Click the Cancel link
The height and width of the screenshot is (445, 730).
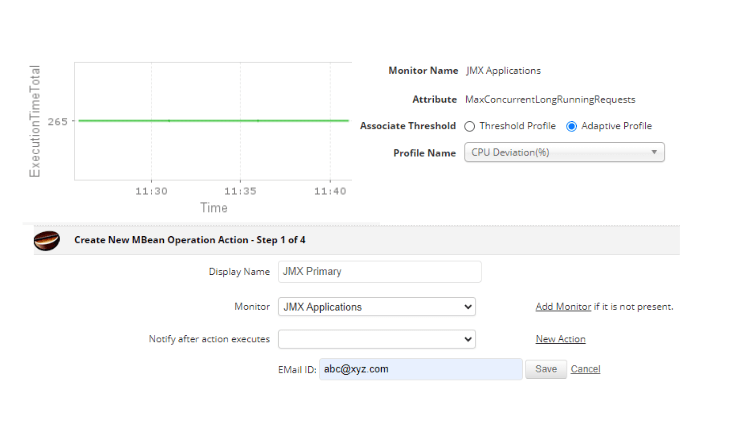[585, 369]
